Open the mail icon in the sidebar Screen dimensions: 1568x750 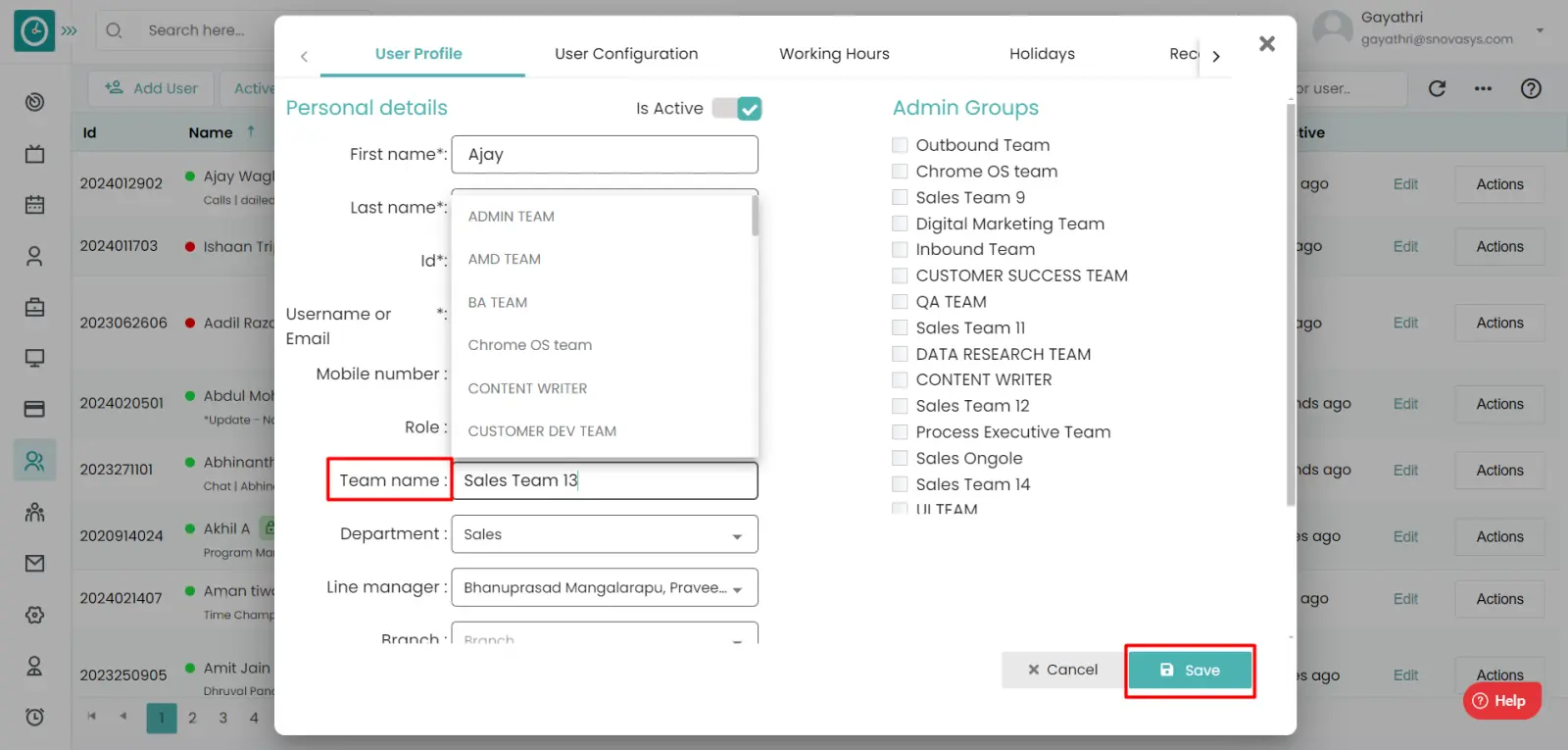(x=34, y=564)
